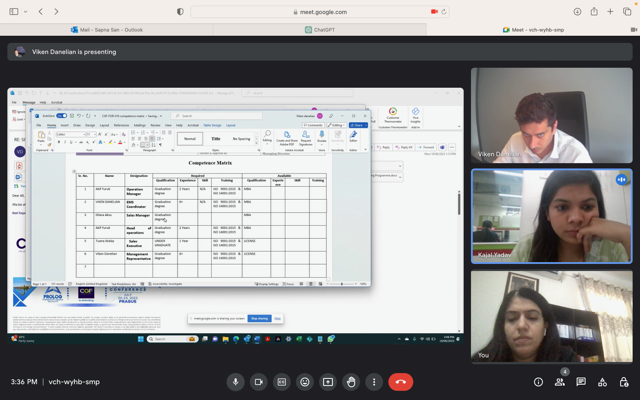Expand the sidebar tab groups dropdown arrow

click(x=25, y=11)
